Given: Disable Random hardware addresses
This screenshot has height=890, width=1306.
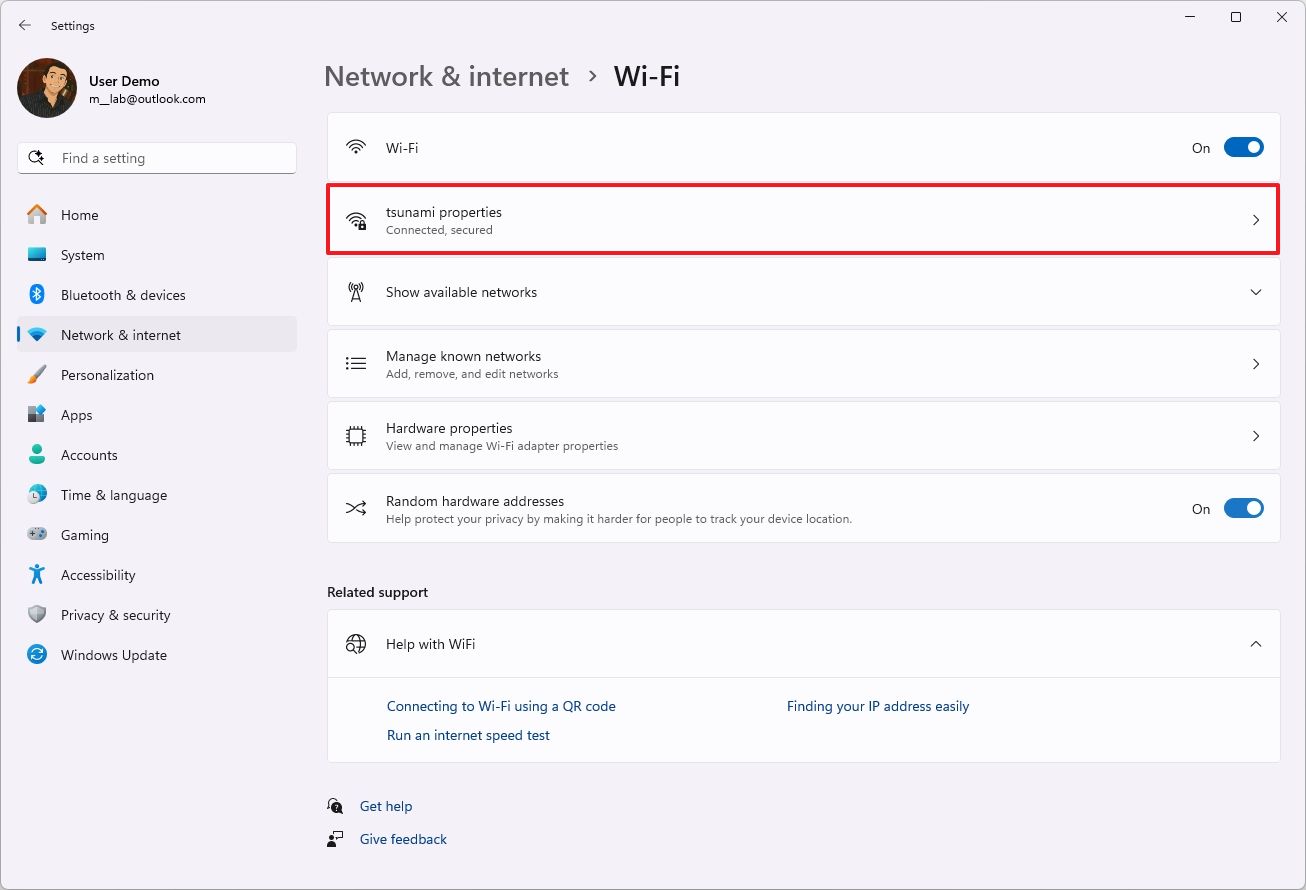Looking at the screenshot, I should pos(1243,508).
